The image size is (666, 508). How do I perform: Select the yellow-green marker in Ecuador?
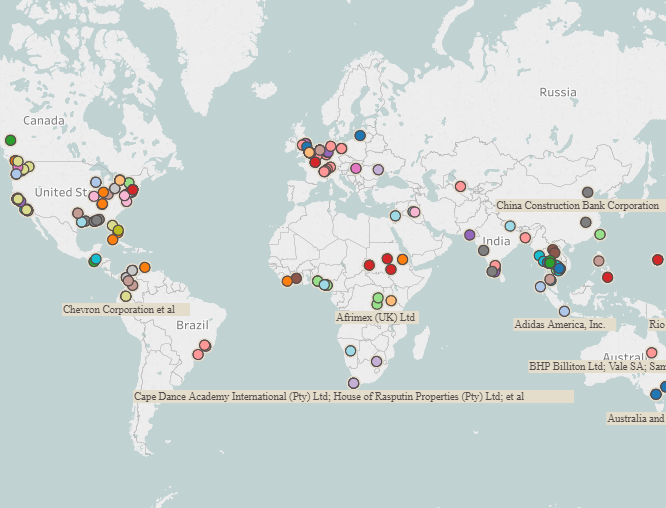point(125,296)
